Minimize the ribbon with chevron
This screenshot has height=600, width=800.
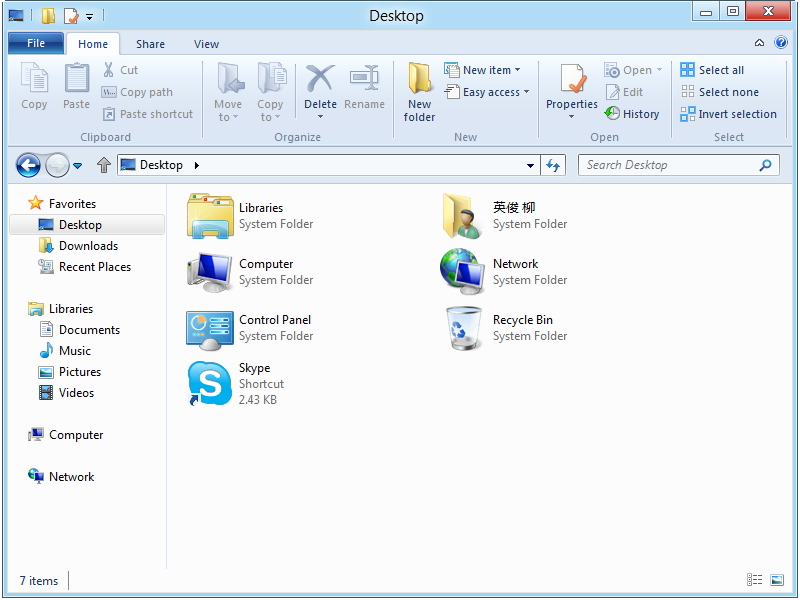[x=759, y=43]
